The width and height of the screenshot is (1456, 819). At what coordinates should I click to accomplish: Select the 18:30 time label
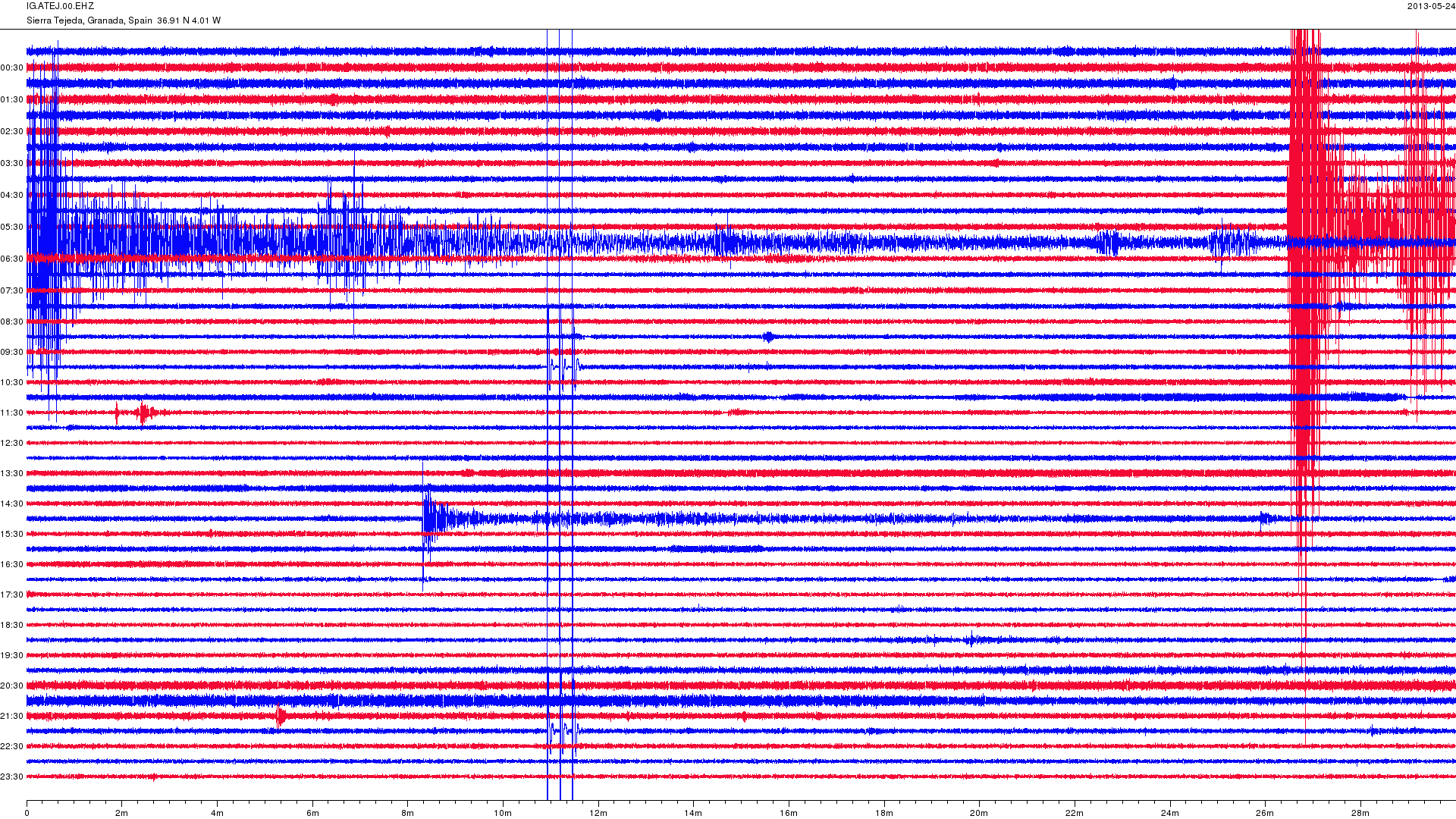click(12, 626)
